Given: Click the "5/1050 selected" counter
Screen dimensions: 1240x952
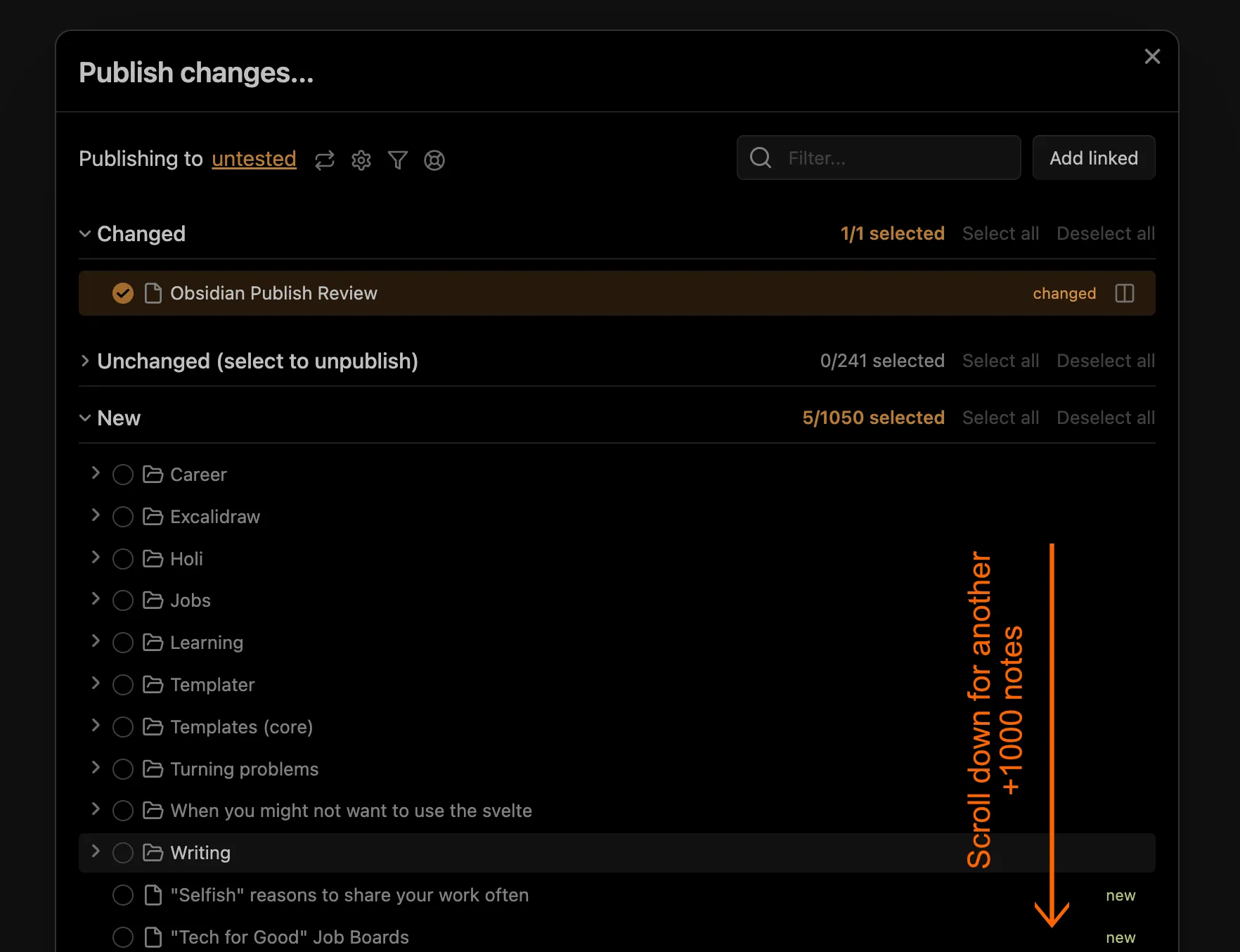Looking at the screenshot, I should pos(873,418).
